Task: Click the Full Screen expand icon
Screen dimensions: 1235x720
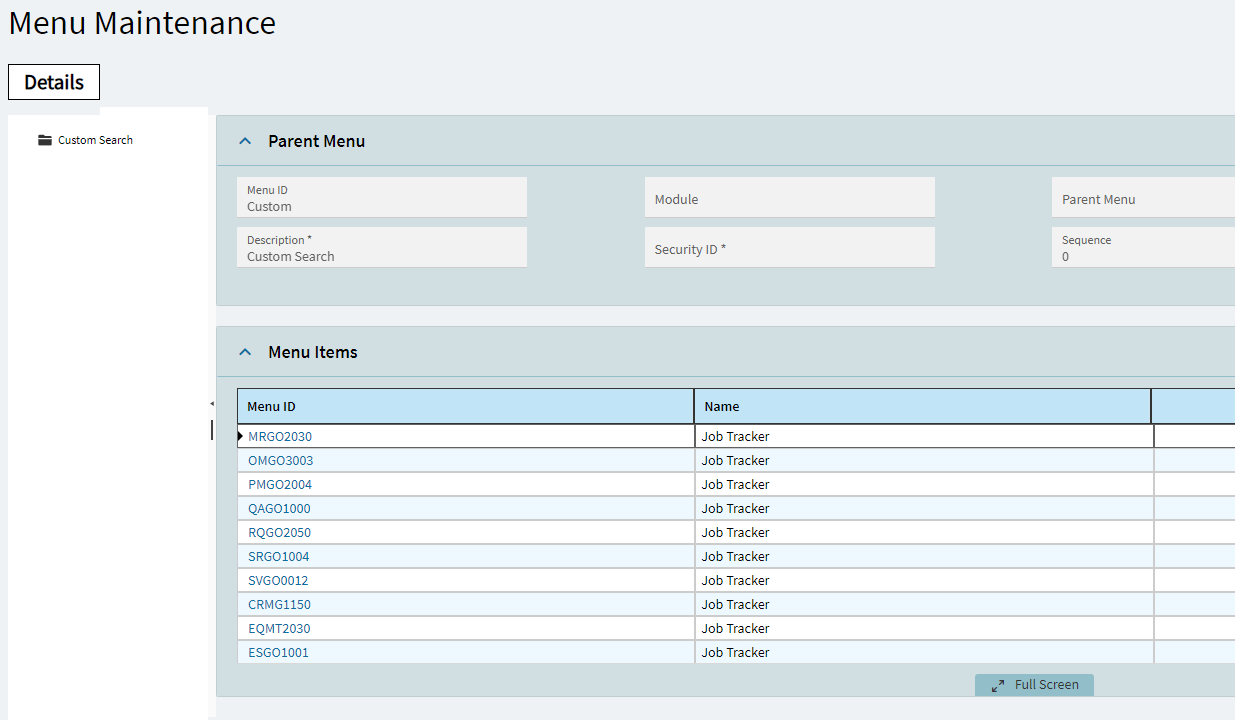Action: (998, 685)
